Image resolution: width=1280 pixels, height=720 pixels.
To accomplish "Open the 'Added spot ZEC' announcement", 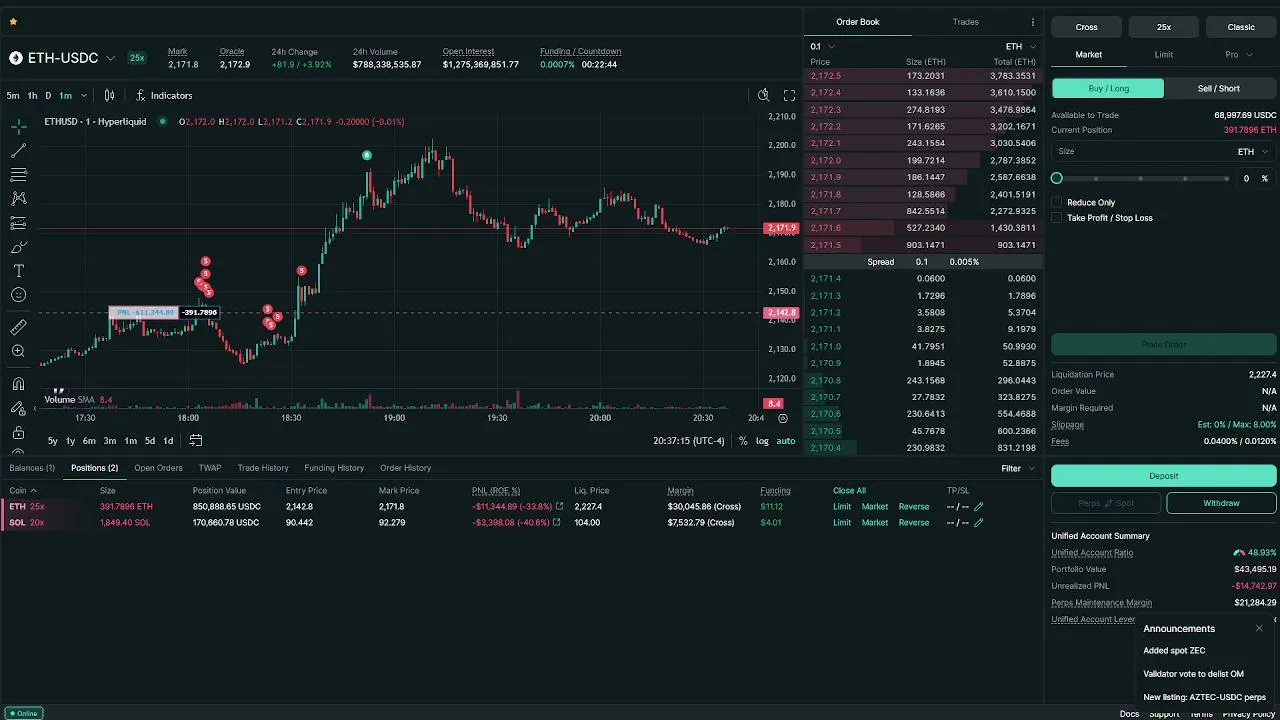I will (x=1174, y=651).
